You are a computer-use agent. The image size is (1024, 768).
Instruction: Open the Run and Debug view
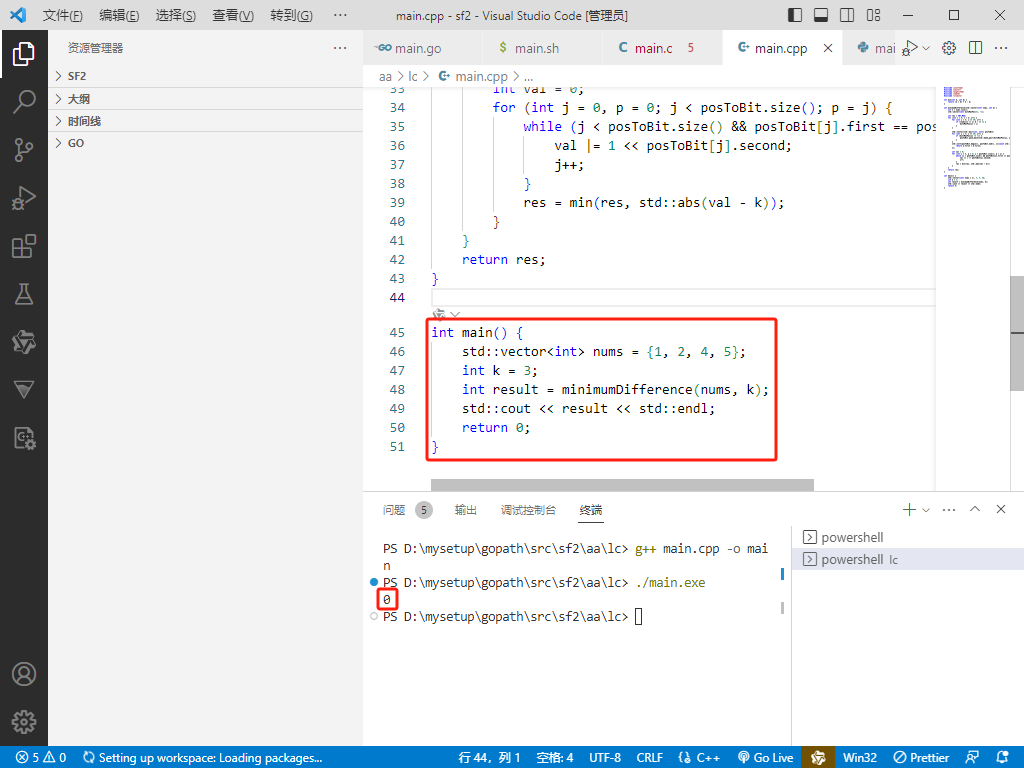pos(24,198)
